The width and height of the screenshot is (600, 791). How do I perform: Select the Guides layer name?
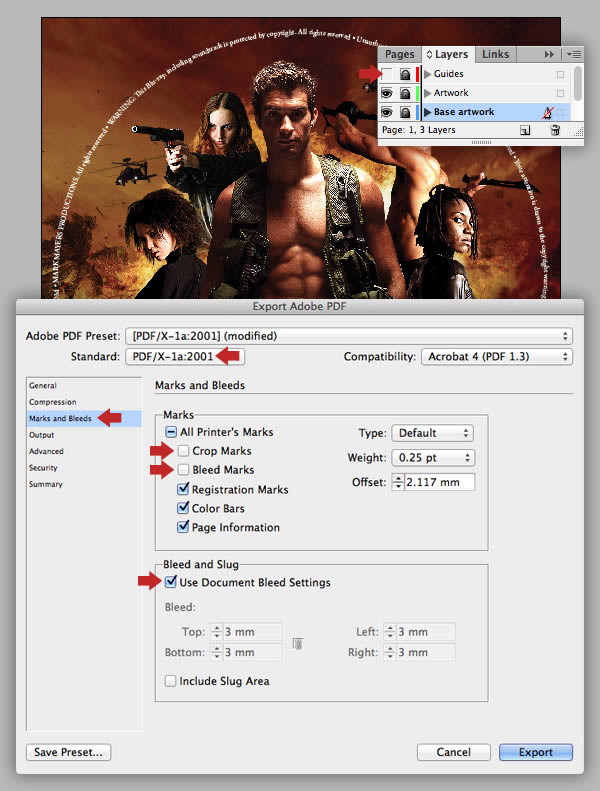[x=449, y=74]
